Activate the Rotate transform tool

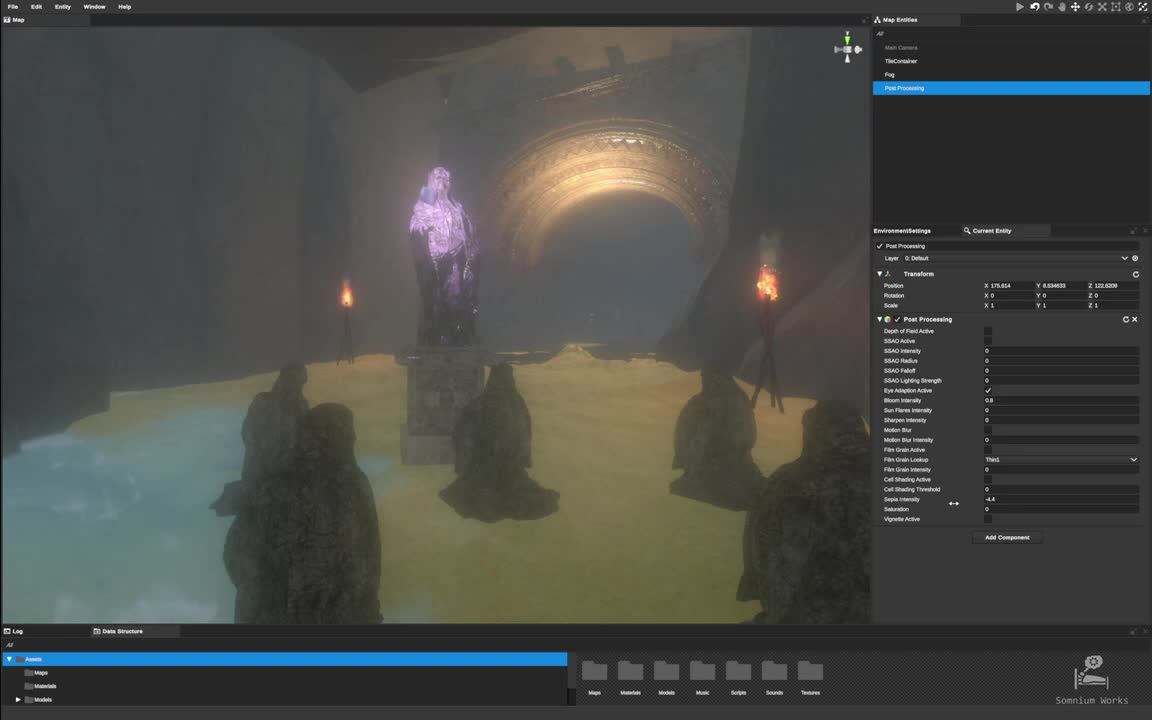pos(1089,6)
